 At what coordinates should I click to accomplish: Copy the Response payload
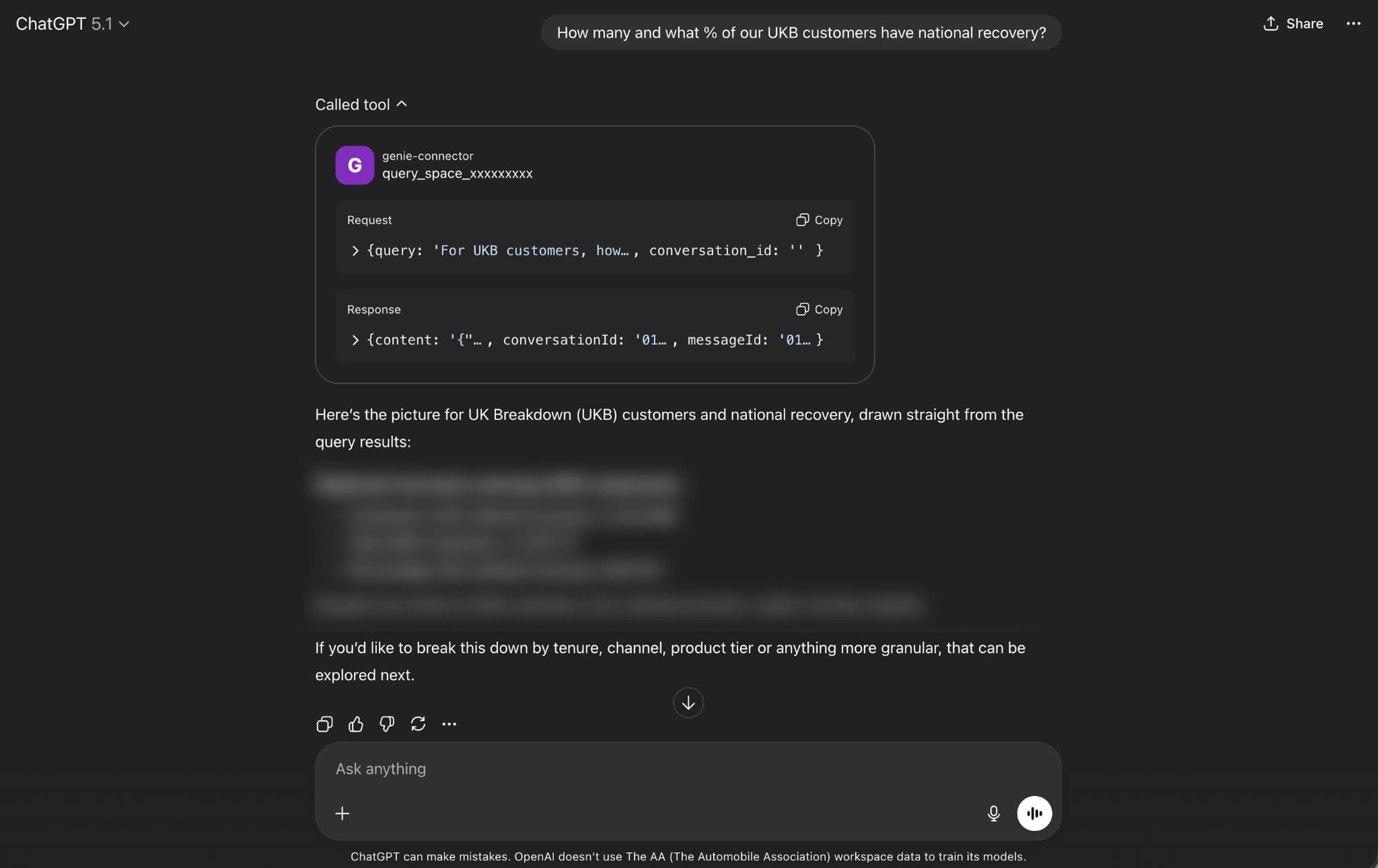coord(819,309)
